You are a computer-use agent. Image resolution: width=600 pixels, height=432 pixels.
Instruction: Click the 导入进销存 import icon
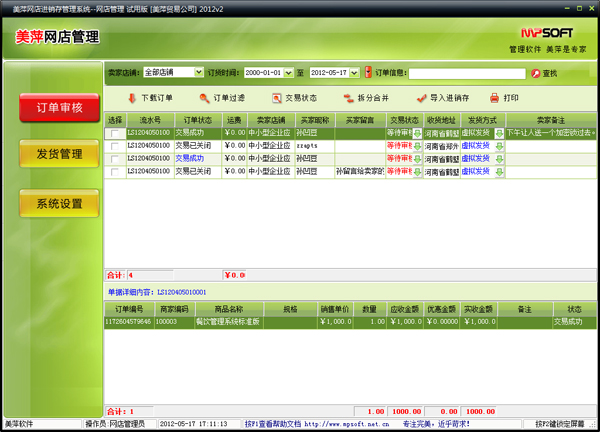[421, 98]
